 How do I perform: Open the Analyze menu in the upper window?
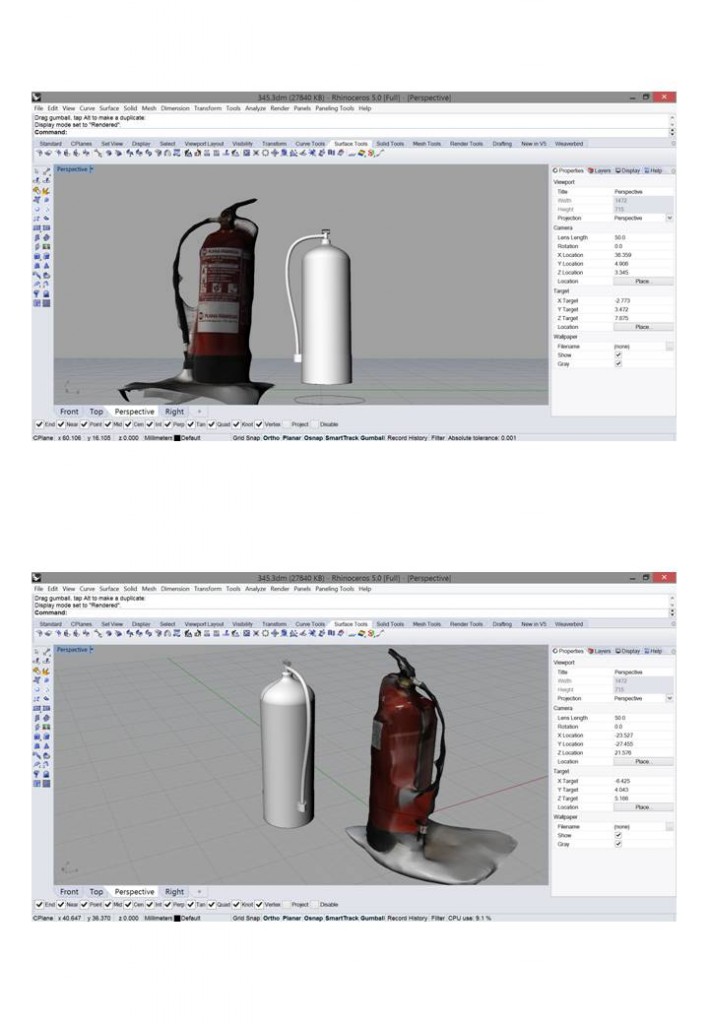254,108
